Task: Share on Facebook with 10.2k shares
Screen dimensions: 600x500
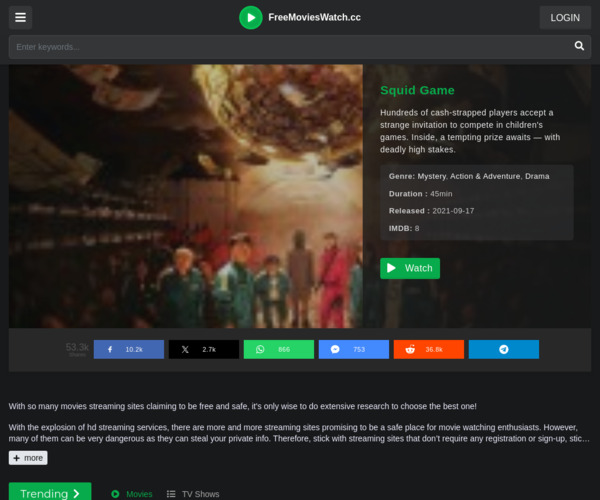Action: (x=129, y=349)
